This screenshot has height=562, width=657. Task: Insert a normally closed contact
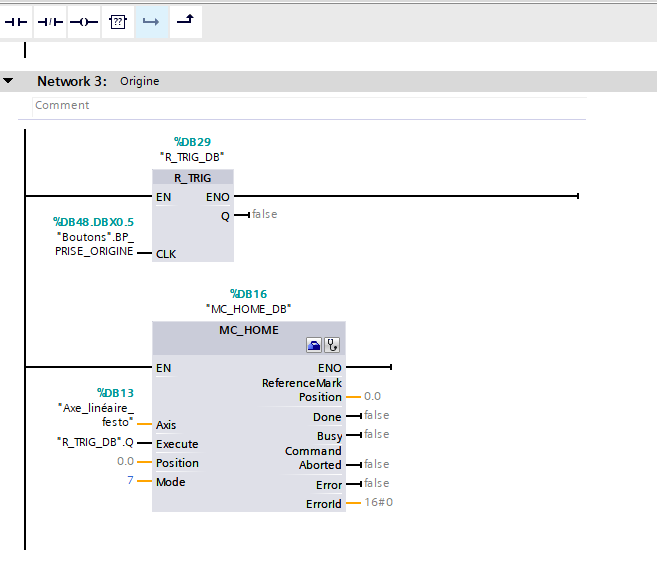pyautogui.click(x=50, y=22)
